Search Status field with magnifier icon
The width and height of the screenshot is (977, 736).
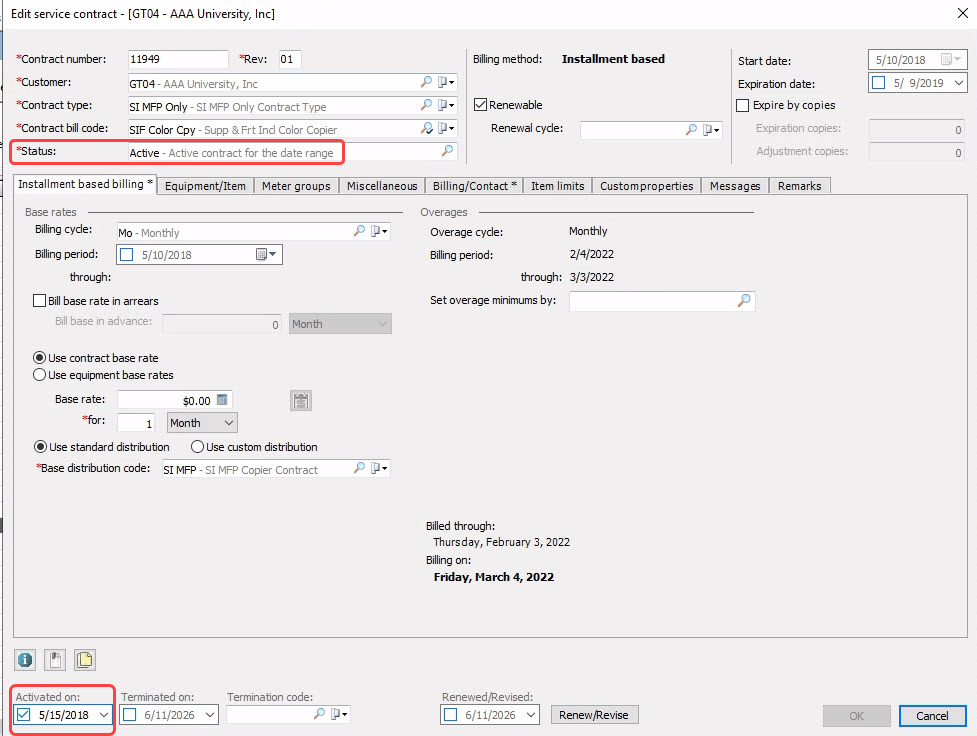447,151
